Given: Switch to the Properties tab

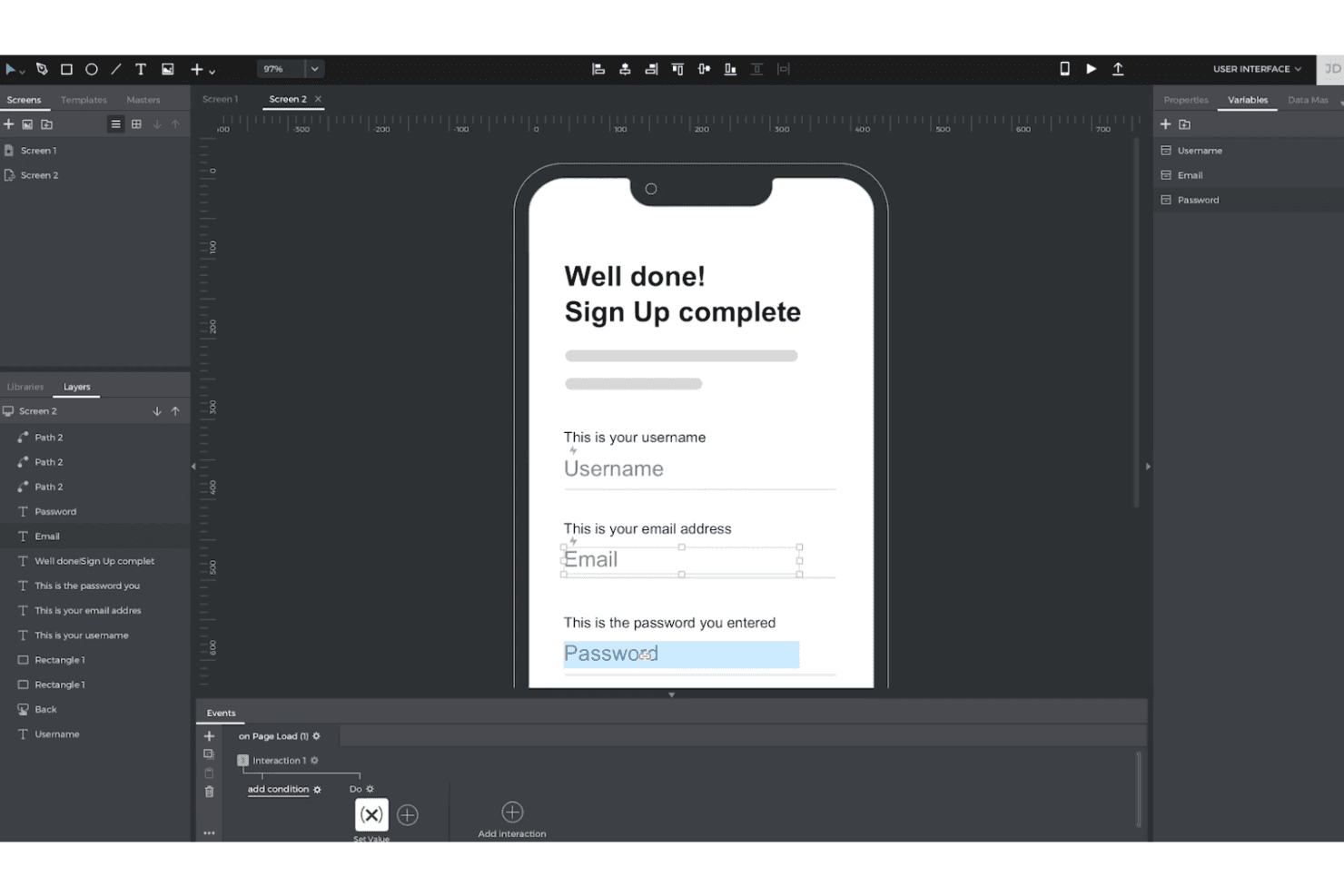Looking at the screenshot, I should coord(1186,100).
